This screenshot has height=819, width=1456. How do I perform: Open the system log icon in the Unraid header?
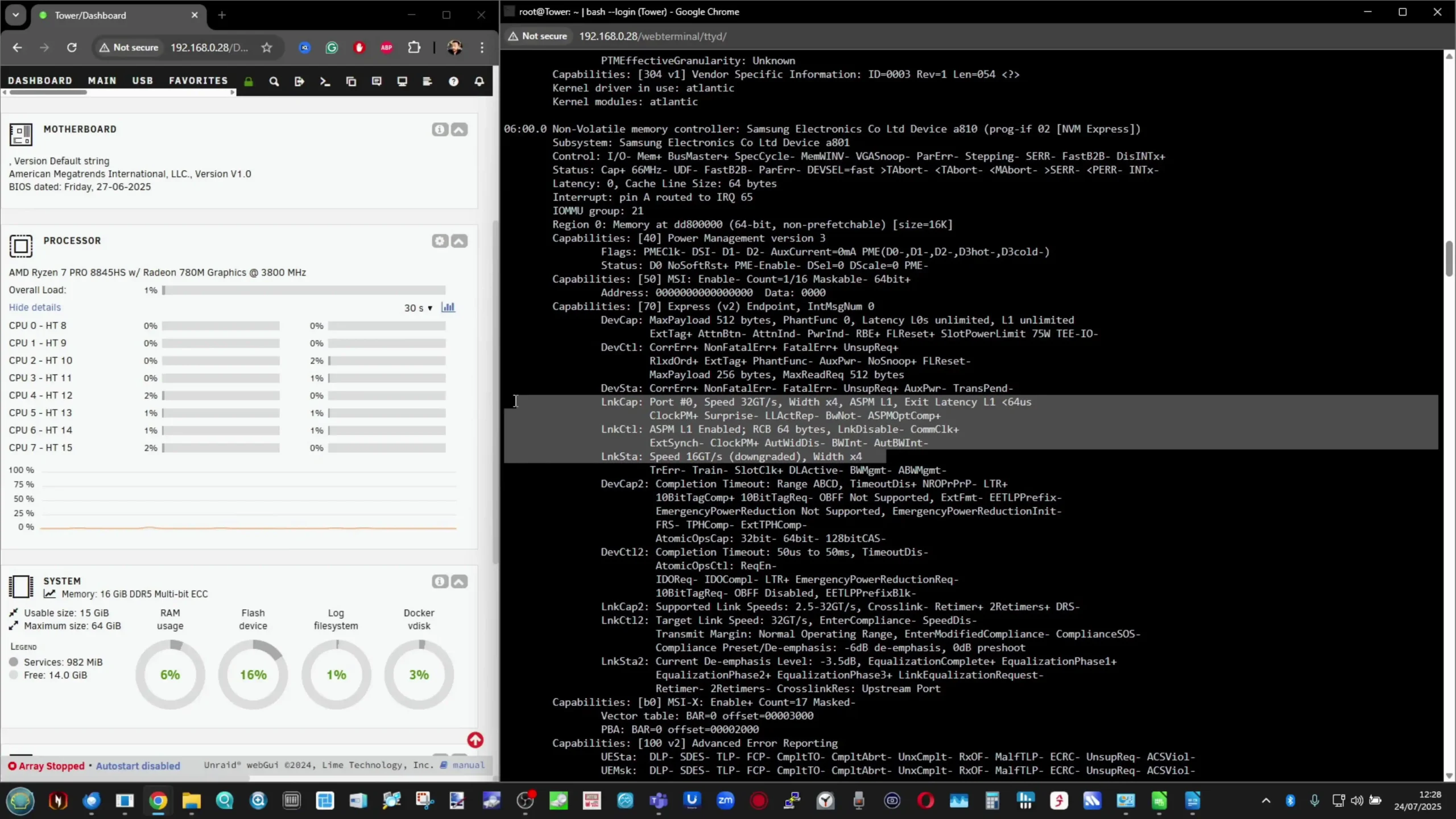[x=428, y=81]
